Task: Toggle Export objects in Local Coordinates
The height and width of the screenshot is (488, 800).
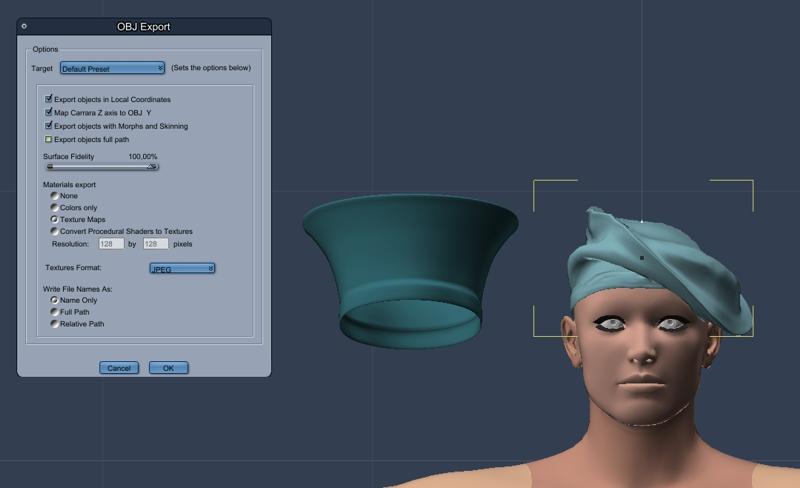Action: point(48,99)
